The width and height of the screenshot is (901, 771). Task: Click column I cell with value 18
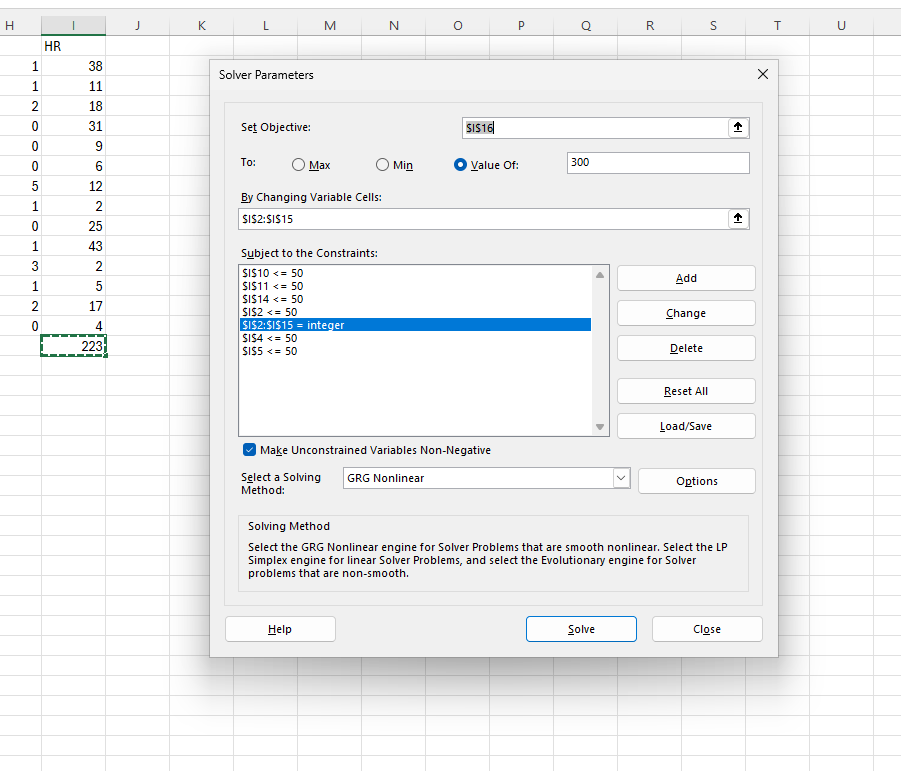[73, 106]
